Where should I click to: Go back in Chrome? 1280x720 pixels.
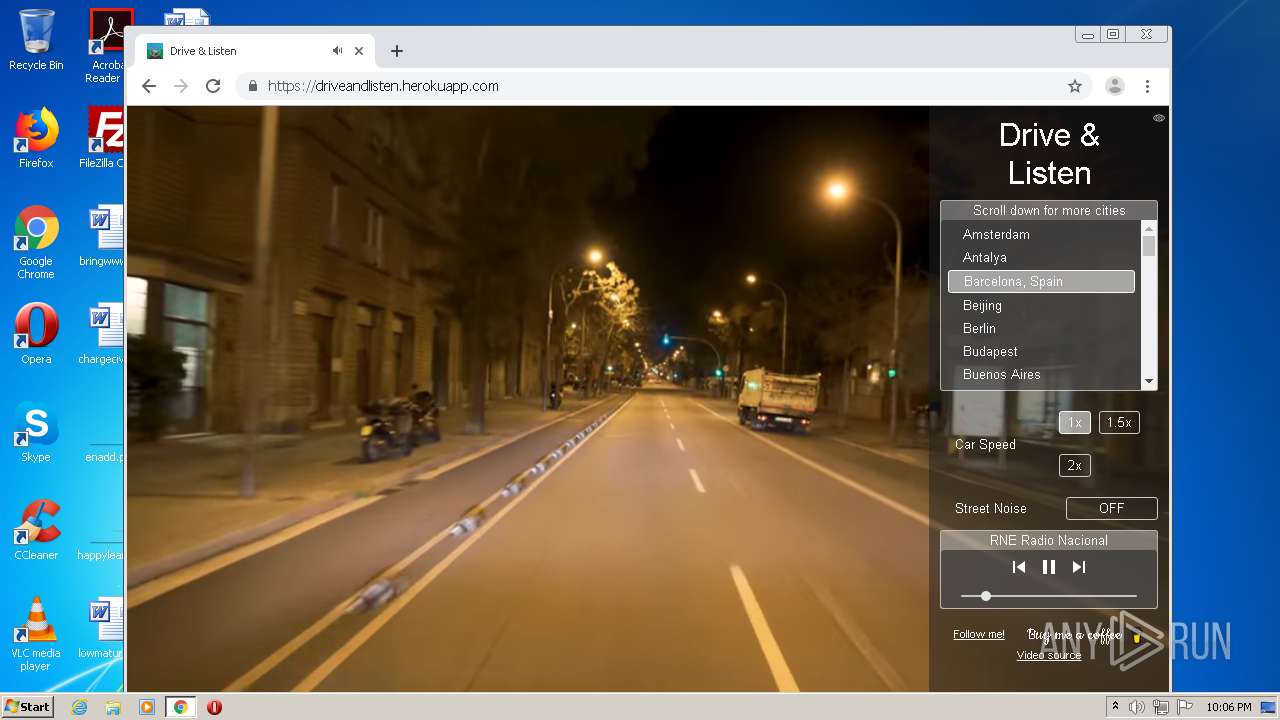point(149,86)
